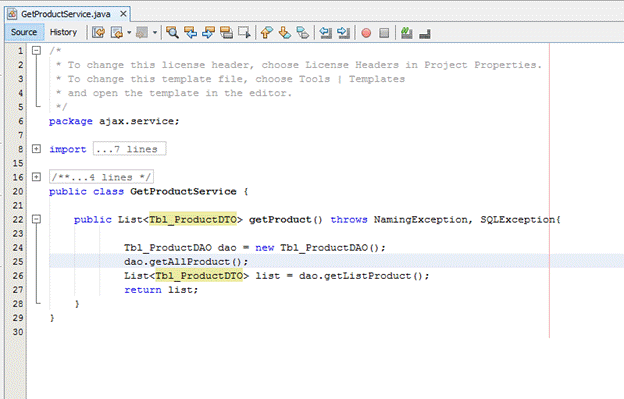This screenshot has height=399, width=624.
Task: Click the 'package' keyword on line 6
Action: click(70, 121)
